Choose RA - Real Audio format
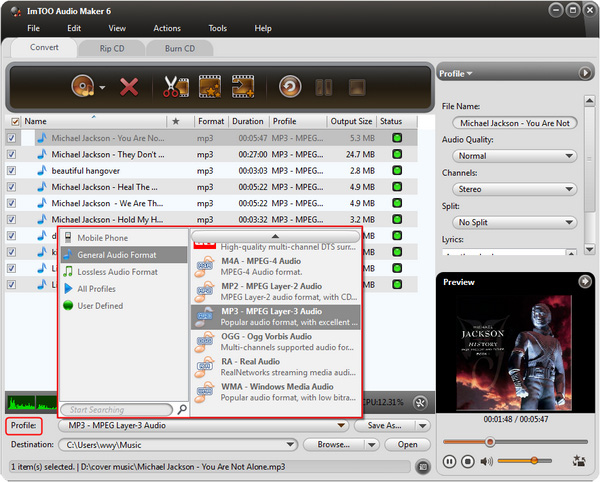This screenshot has height=482, width=600. (x=276, y=367)
